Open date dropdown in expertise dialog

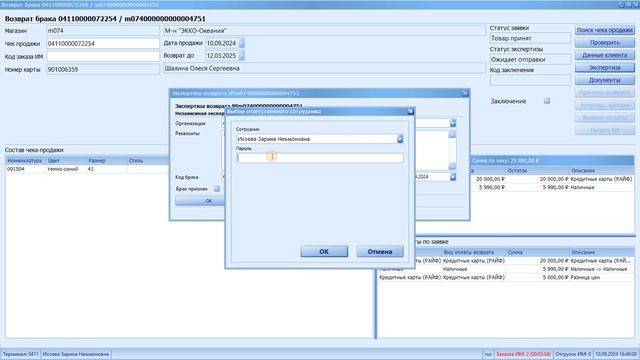click(453, 177)
